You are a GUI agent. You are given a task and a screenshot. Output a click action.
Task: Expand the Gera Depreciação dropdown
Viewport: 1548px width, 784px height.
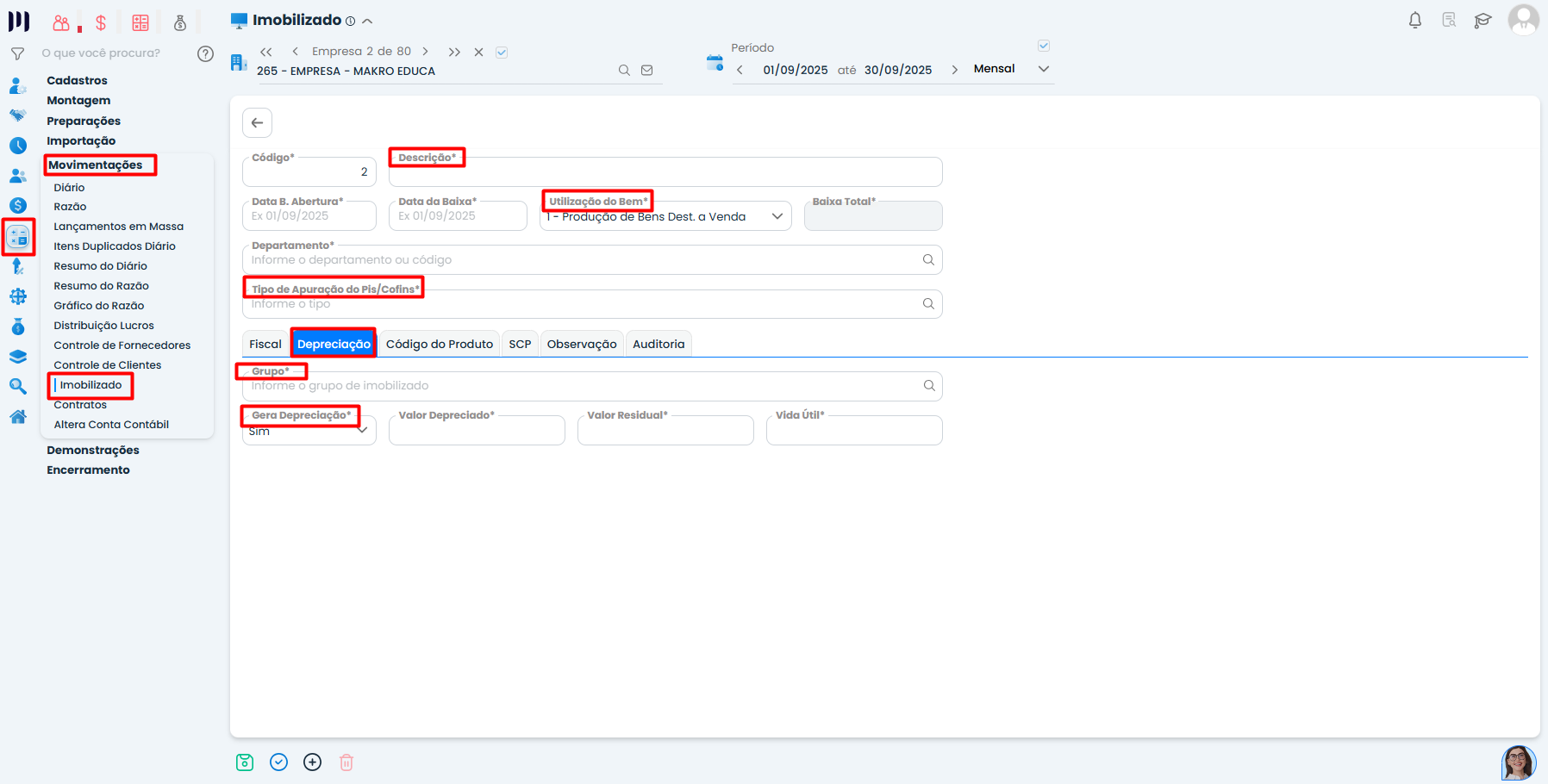click(x=309, y=431)
